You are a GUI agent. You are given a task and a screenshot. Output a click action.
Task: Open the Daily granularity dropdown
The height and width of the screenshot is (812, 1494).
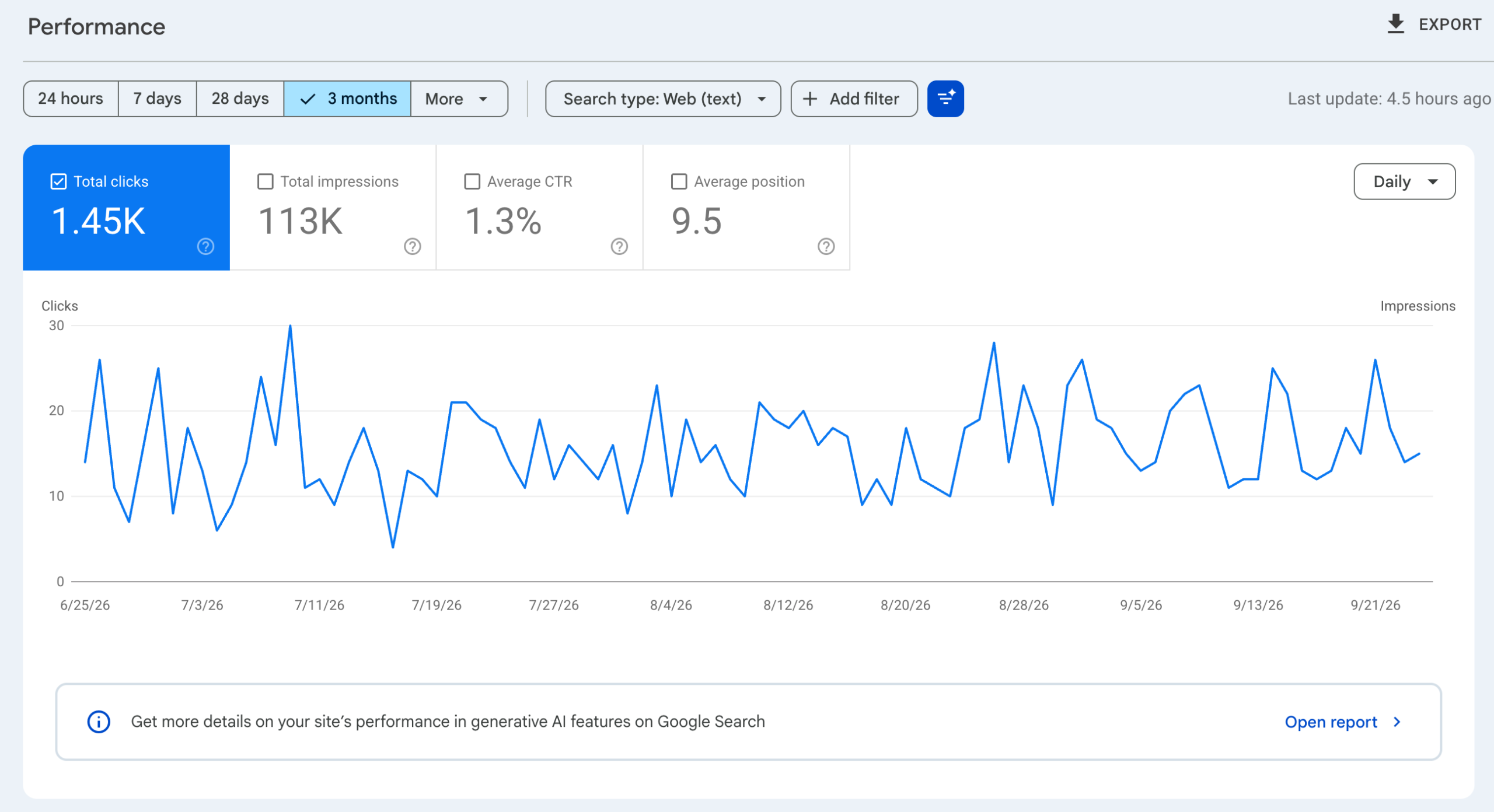[1404, 181]
